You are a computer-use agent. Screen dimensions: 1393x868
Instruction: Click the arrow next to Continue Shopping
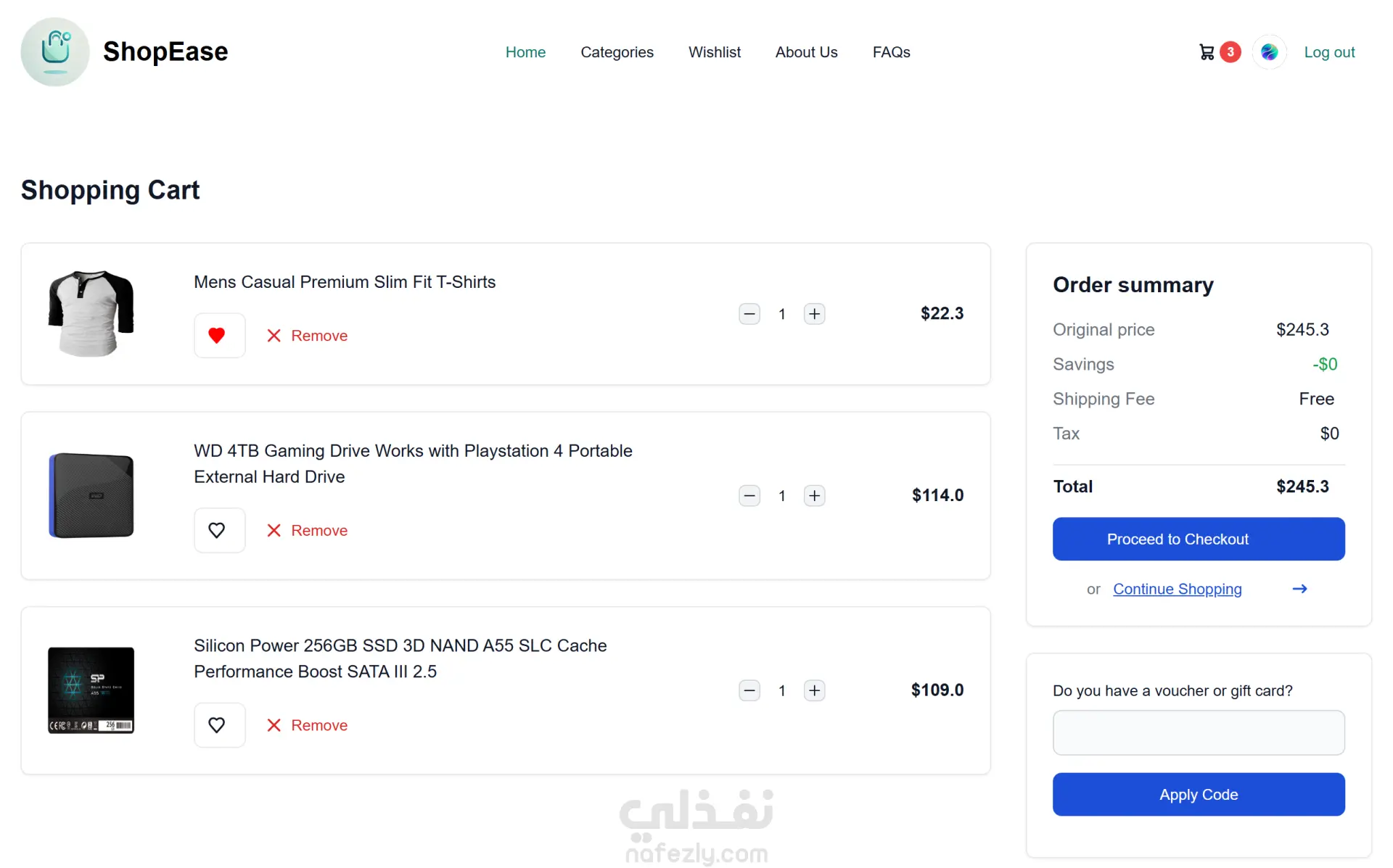click(1299, 589)
